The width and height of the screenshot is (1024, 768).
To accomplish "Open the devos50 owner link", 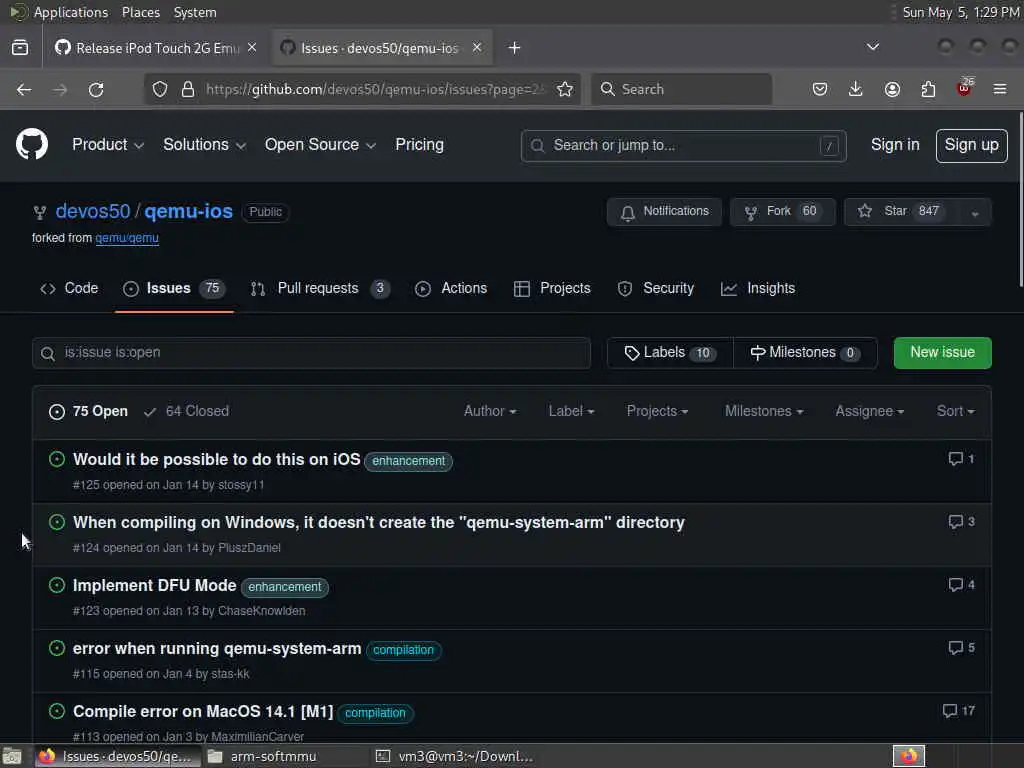I will (x=93, y=212).
